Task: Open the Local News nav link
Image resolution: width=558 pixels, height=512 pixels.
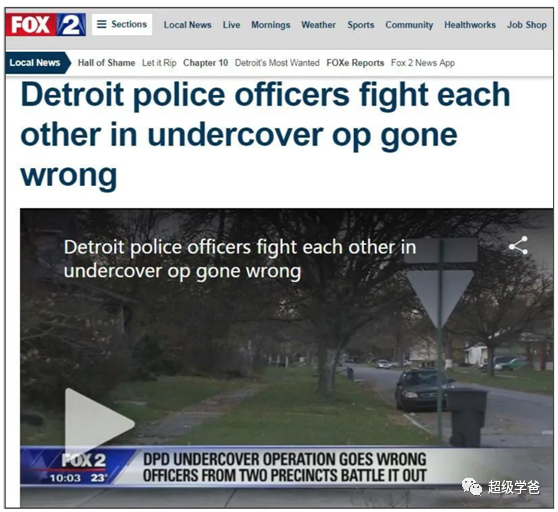Action: 188,25
